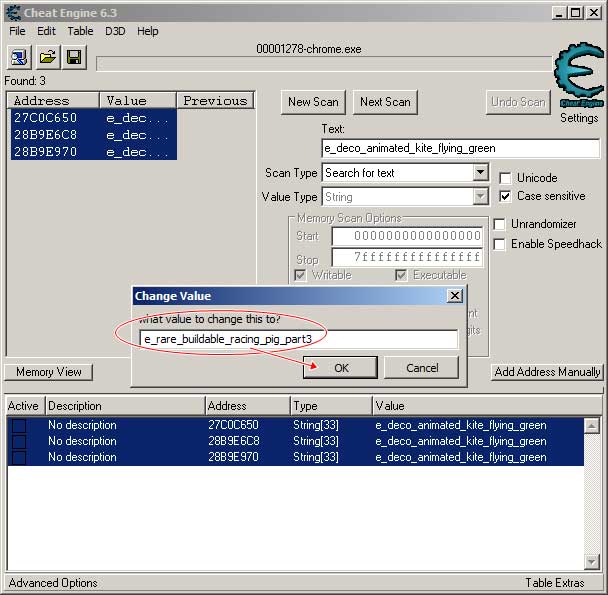Click the address table's Address column header
Screen dimensions: 608x595
[x=247, y=406]
